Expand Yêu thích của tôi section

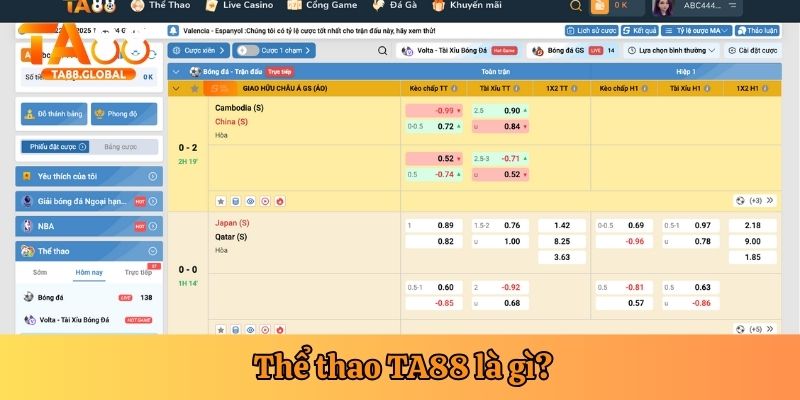pos(89,176)
